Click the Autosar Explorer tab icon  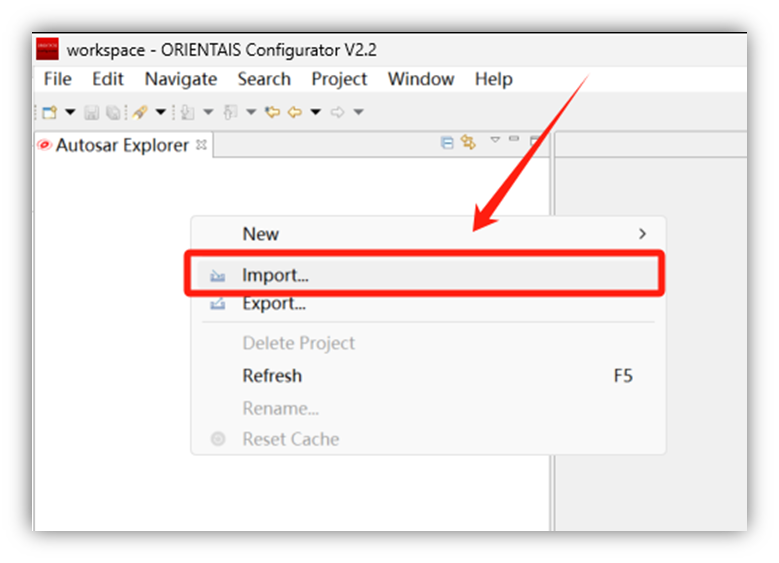point(44,145)
